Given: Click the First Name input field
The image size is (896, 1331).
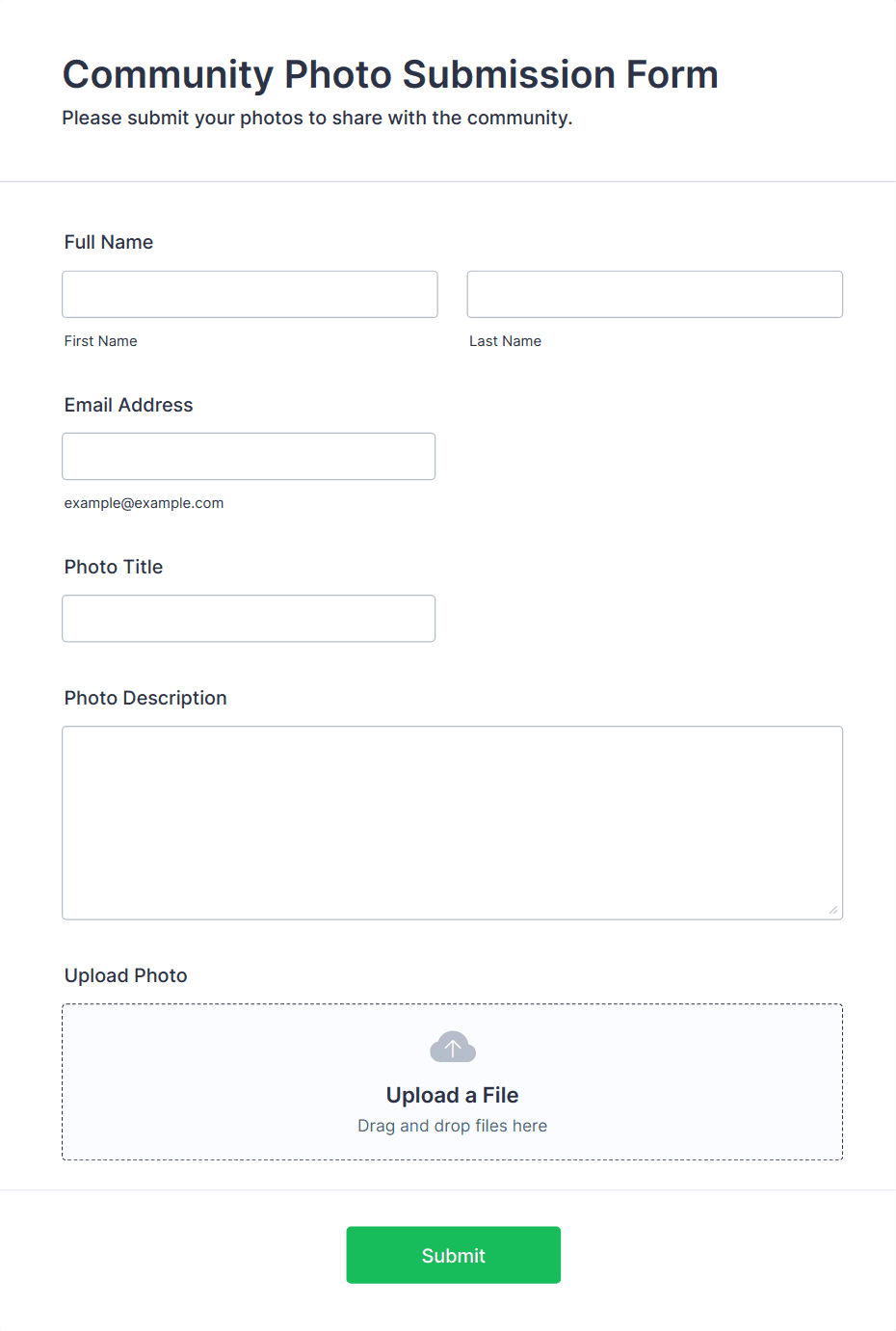Looking at the screenshot, I should [250, 294].
